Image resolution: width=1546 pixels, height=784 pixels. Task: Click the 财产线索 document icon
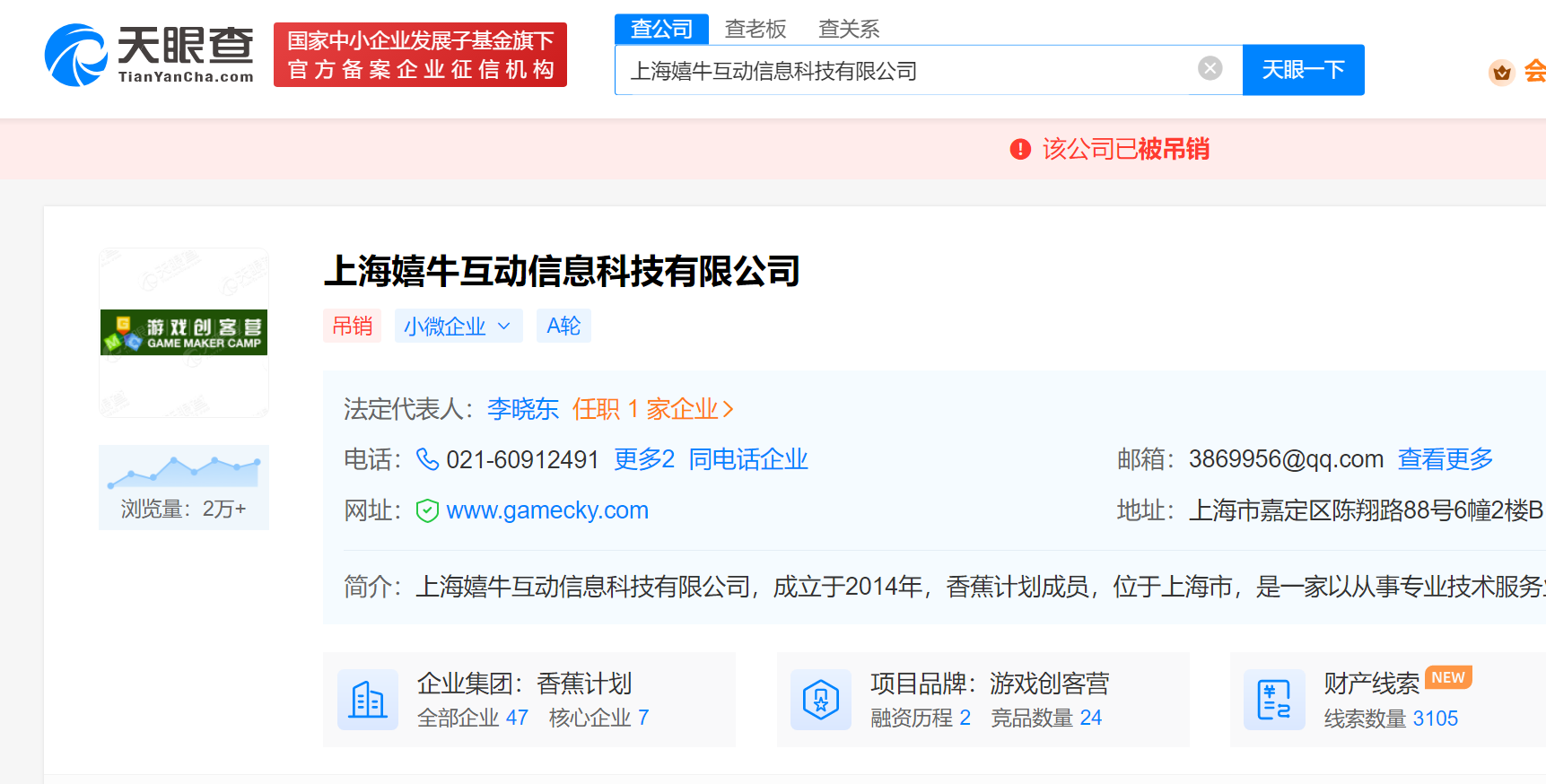1274,700
